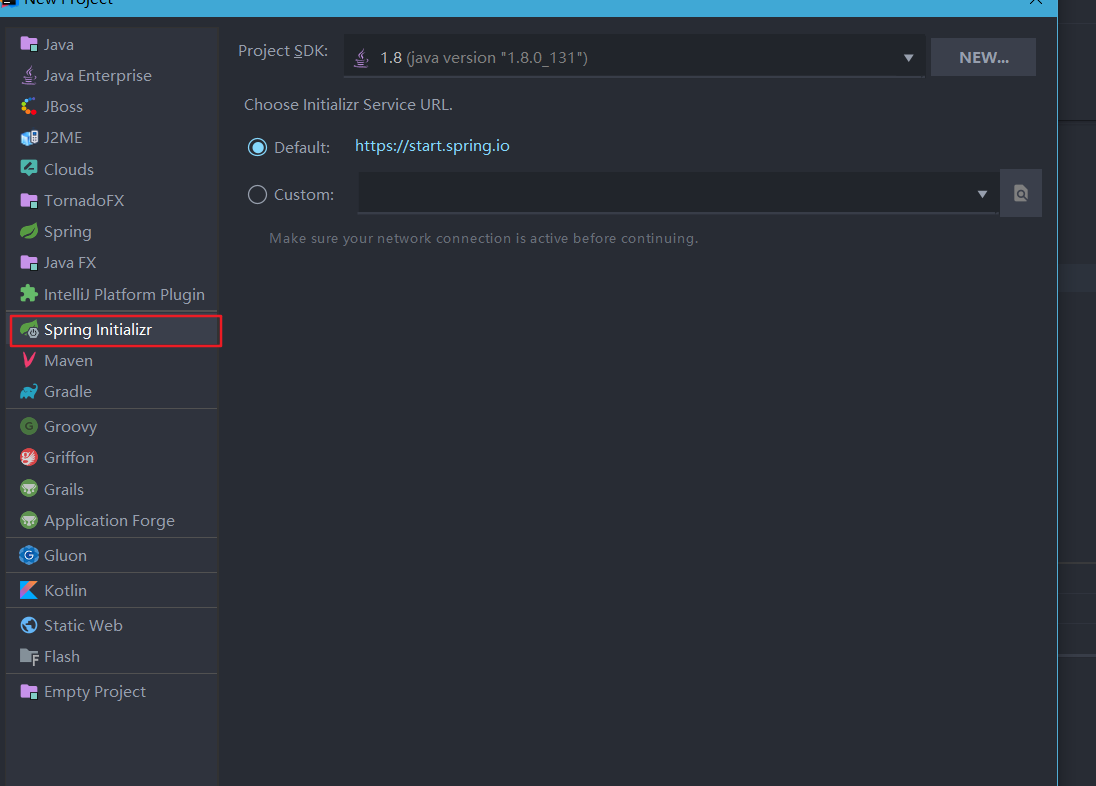Screen dimensions: 1096x786
Task: Select Java project type
Action: tap(112, 44)
